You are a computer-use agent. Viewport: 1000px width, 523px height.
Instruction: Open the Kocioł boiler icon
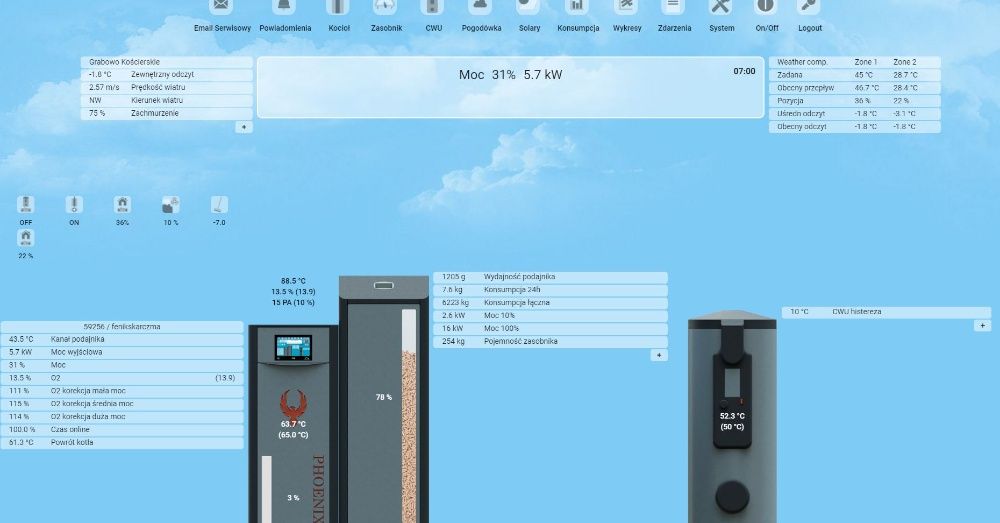338,6
